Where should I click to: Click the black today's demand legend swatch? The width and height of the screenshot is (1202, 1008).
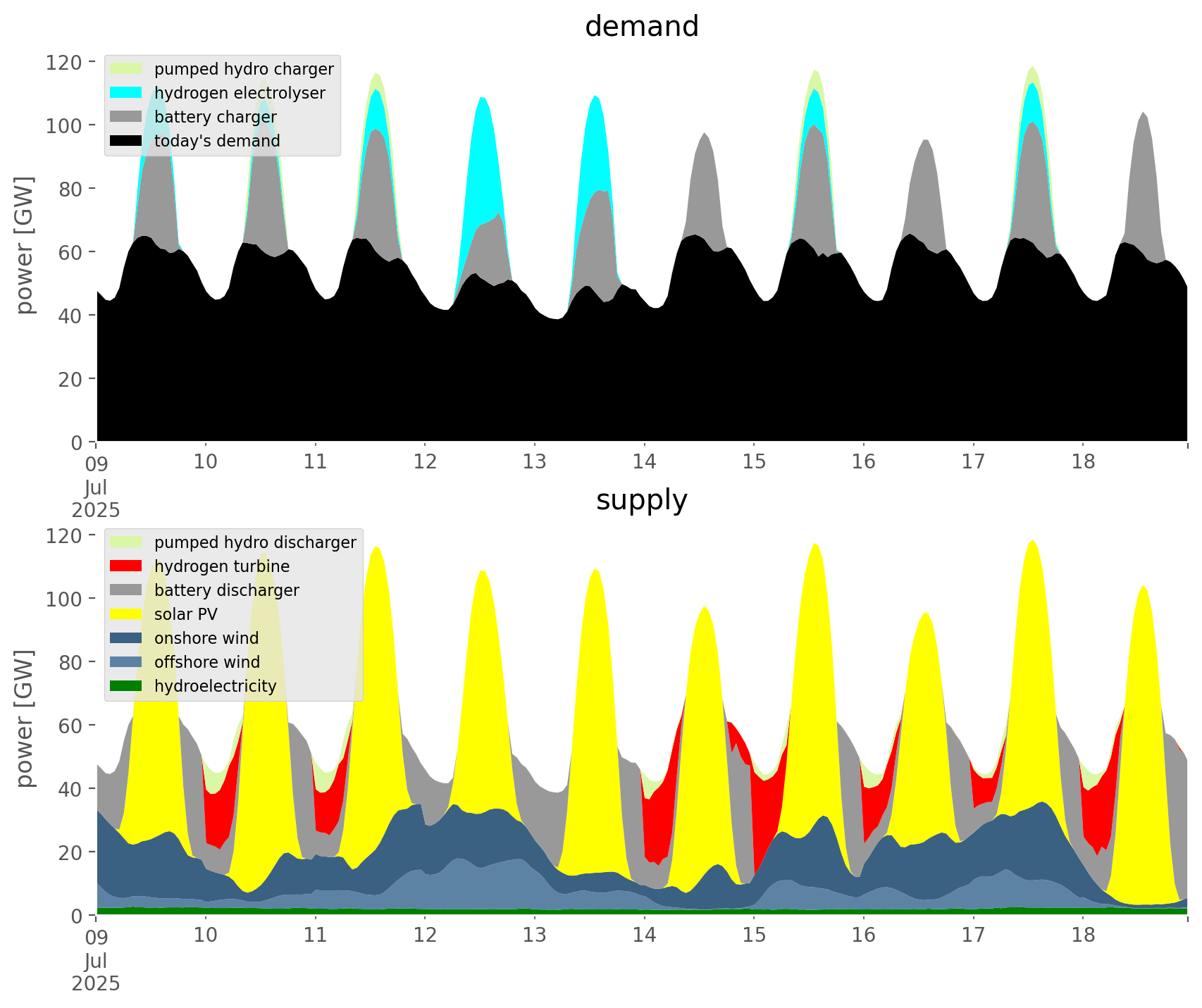click(x=125, y=141)
